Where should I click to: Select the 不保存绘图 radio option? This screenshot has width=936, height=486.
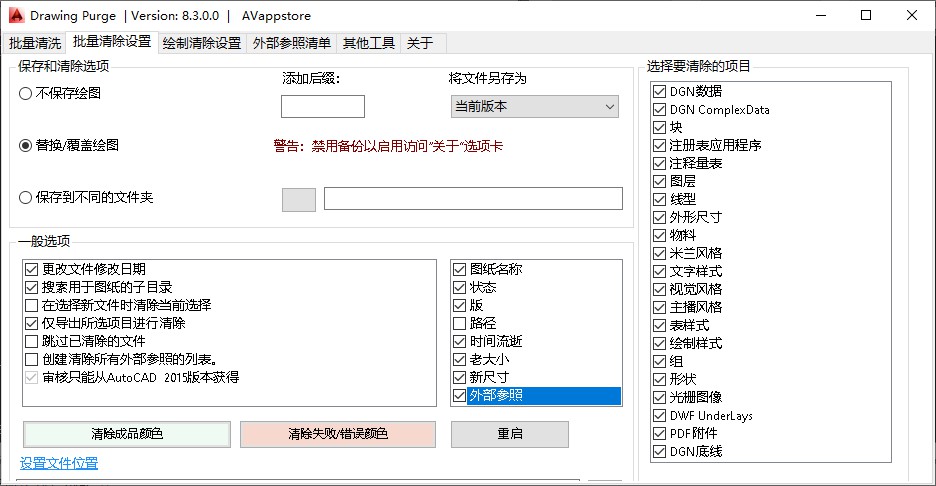click(x=26, y=93)
